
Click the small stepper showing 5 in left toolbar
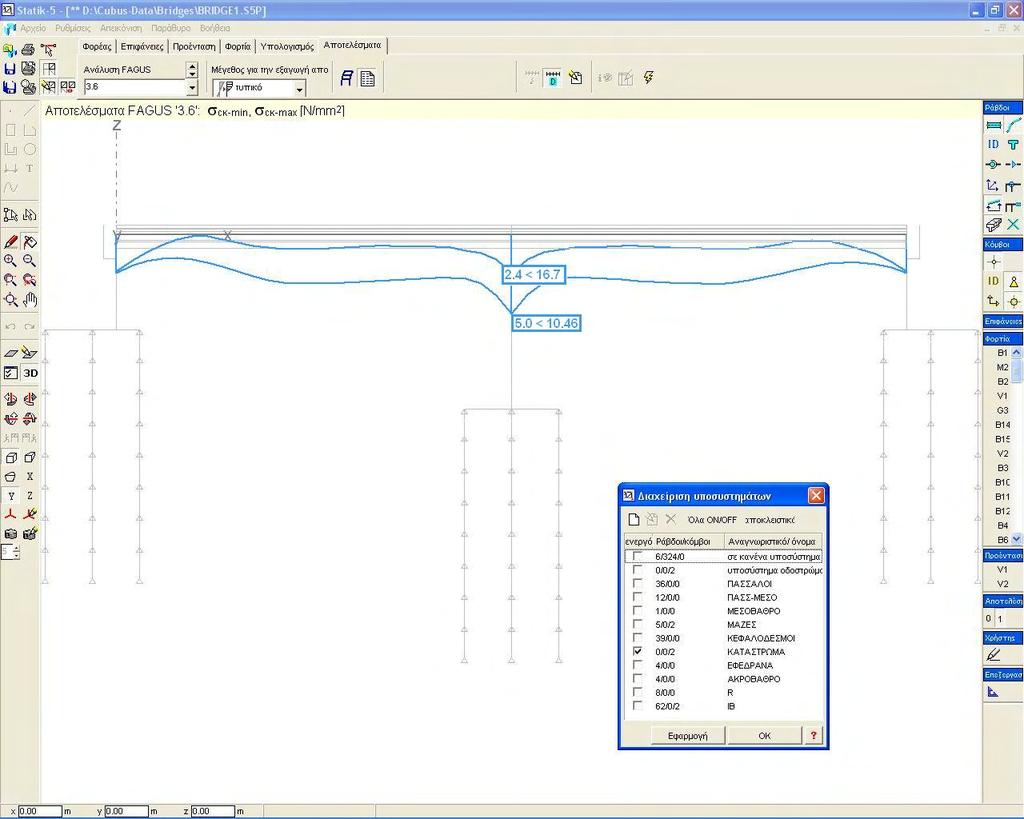point(10,553)
